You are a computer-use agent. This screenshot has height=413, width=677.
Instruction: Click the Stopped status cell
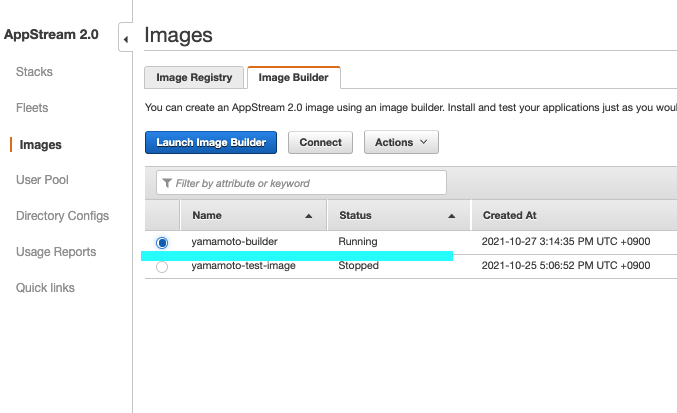pos(358,265)
